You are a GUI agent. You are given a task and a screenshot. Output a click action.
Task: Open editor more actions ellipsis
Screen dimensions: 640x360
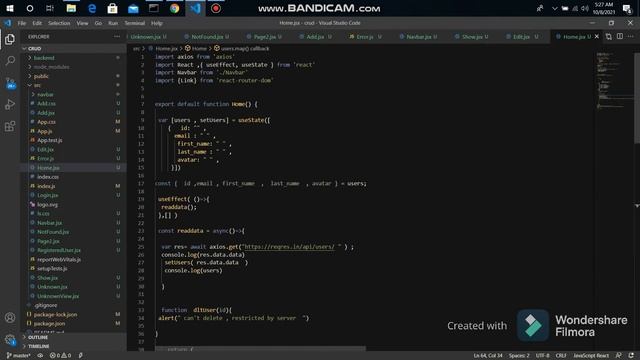click(631, 36)
